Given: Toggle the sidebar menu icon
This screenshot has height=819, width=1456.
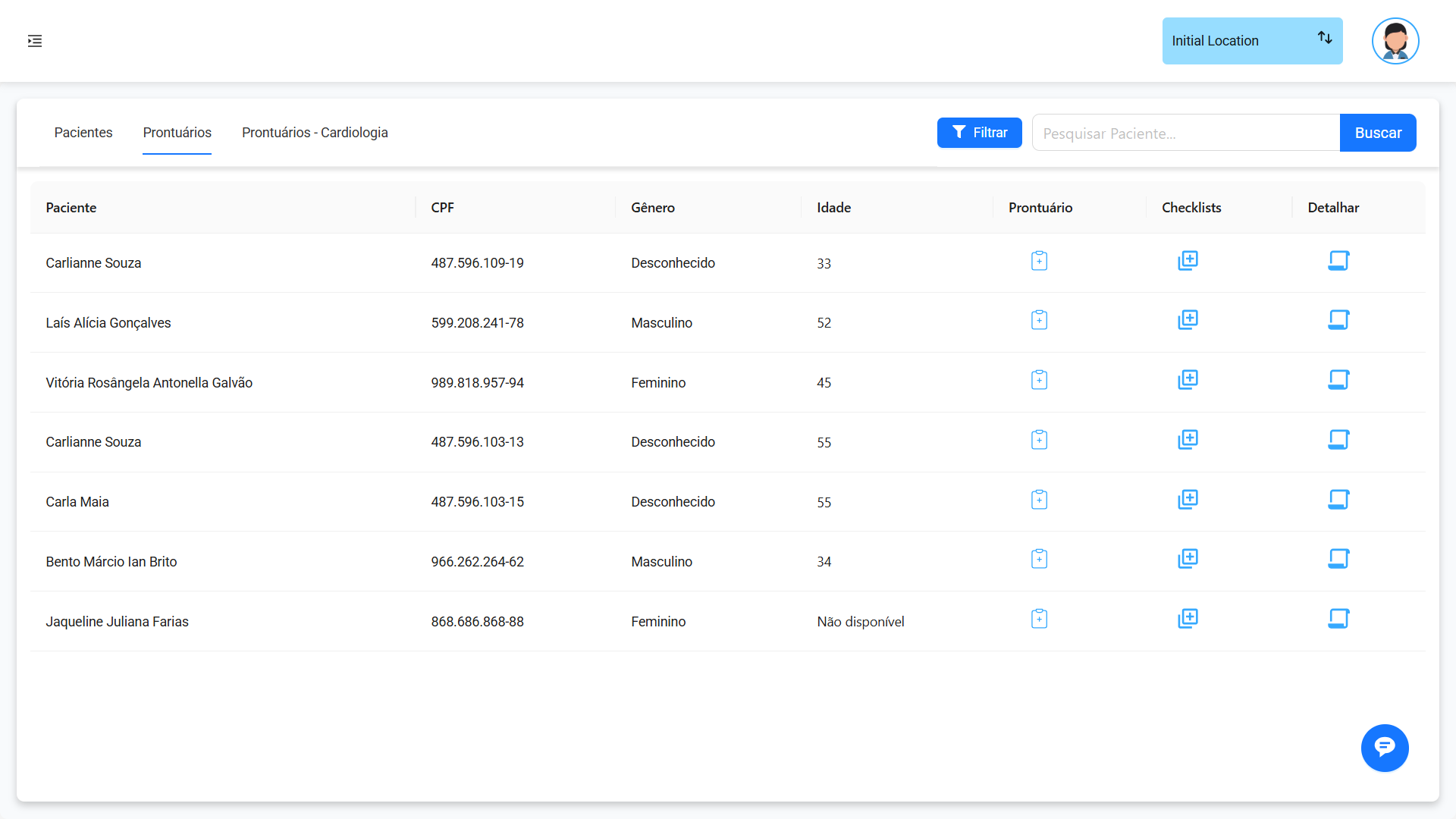Looking at the screenshot, I should pos(35,41).
